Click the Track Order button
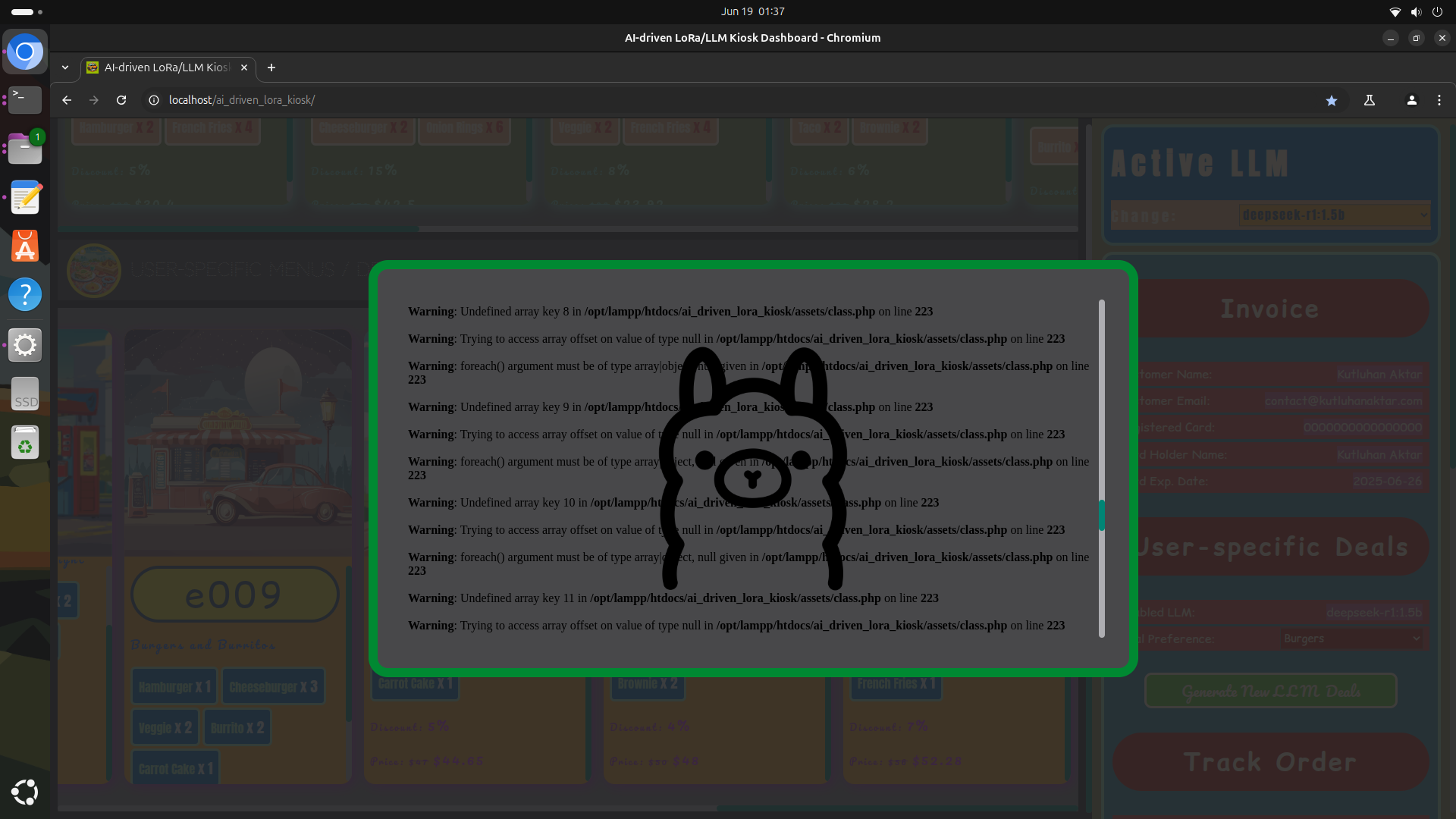The height and width of the screenshot is (819, 1456). [1270, 762]
